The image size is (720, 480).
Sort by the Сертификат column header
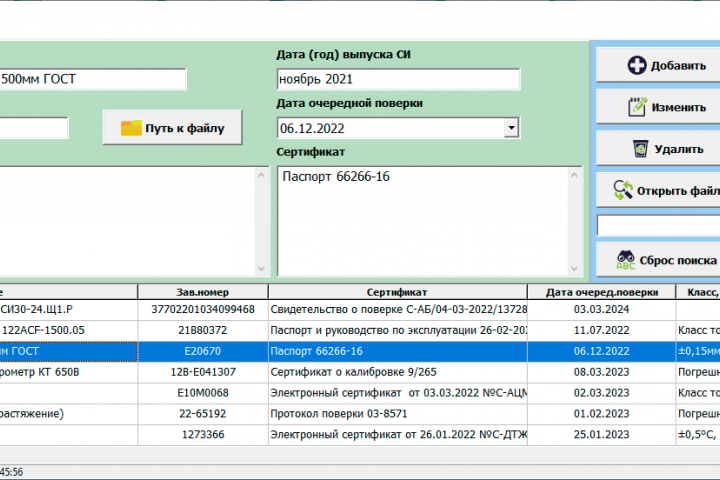[x=398, y=292]
